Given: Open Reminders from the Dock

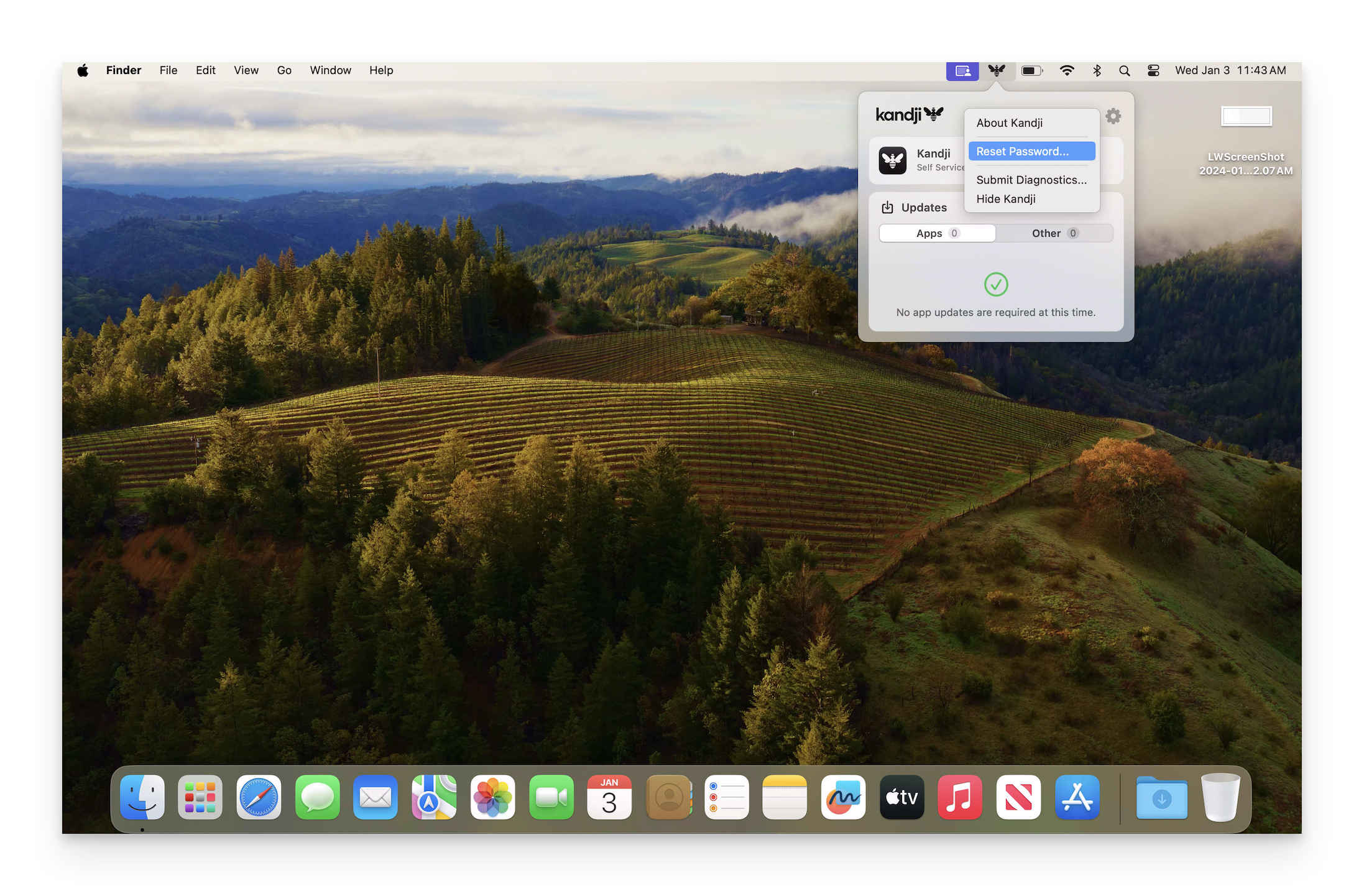Looking at the screenshot, I should pos(727,797).
